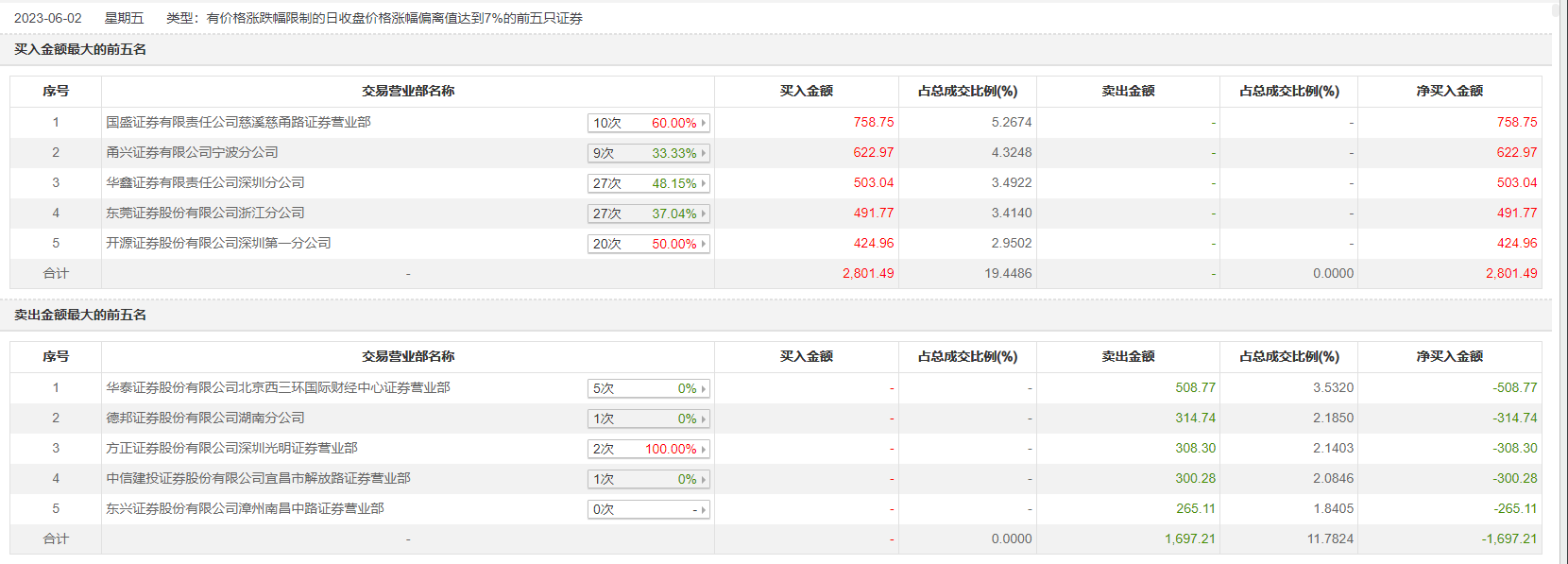The image size is (1568, 564).
Task: Expand the 5次 0% stats dropdown
Action: pyautogui.click(x=648, y=388)
